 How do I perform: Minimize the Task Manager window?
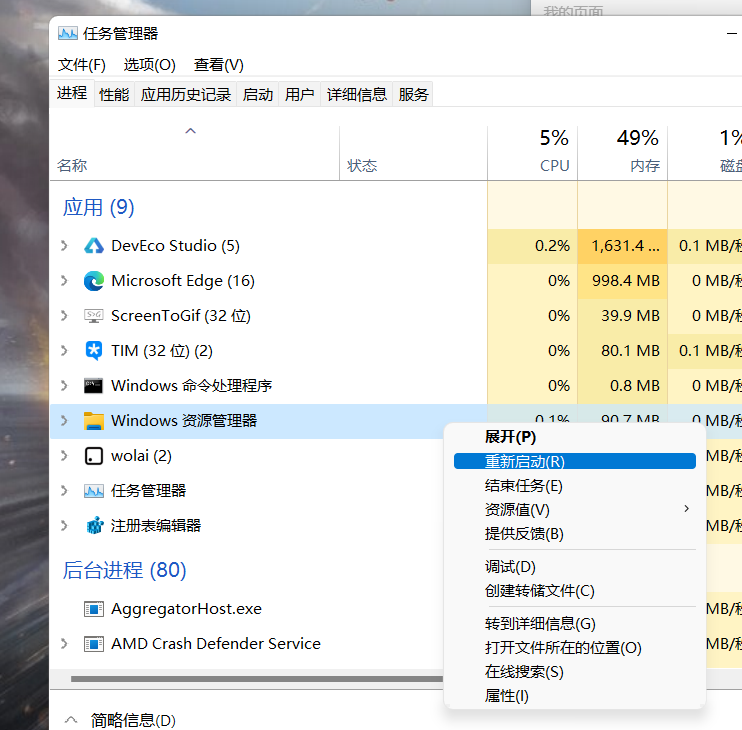pos(732,33)
